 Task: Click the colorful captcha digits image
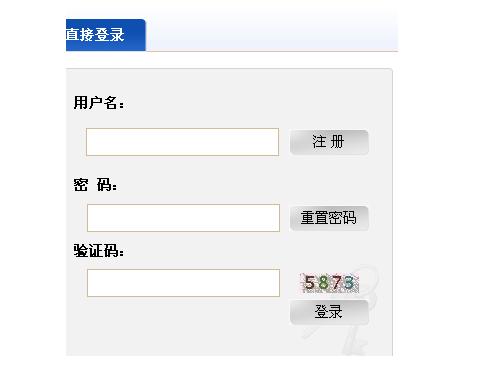(329, 283)
